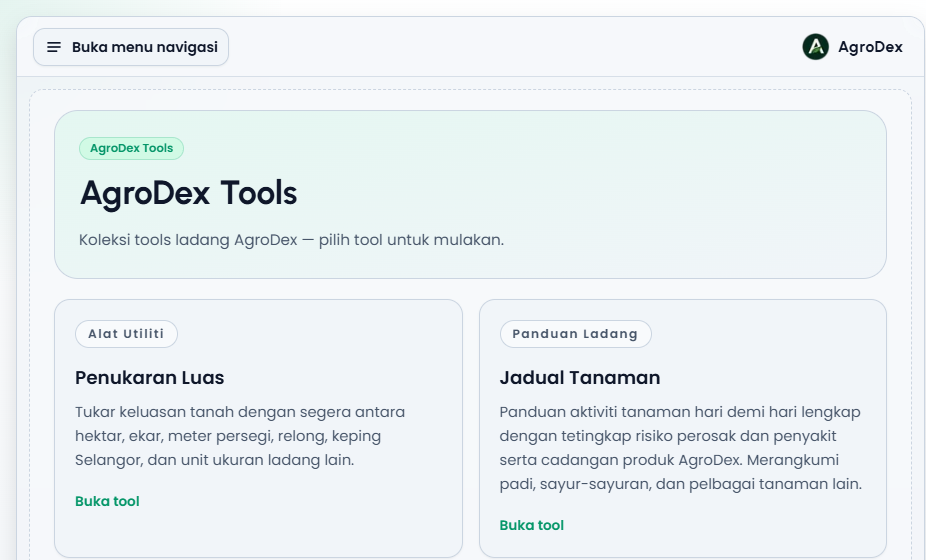Select the Alat Utiliti tag
The image size is (926, 560).
tap(126, 334)
